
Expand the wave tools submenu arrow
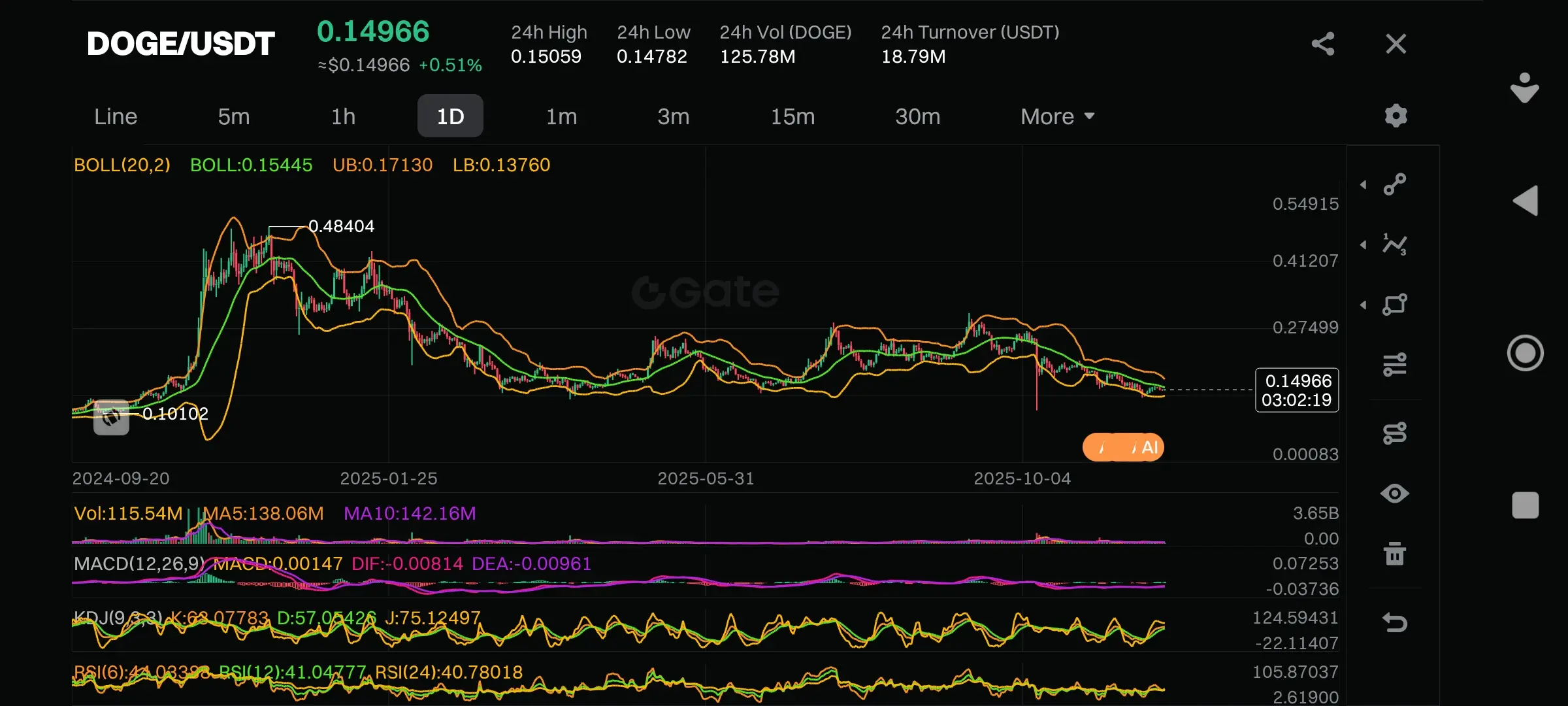click(1364, 245)
